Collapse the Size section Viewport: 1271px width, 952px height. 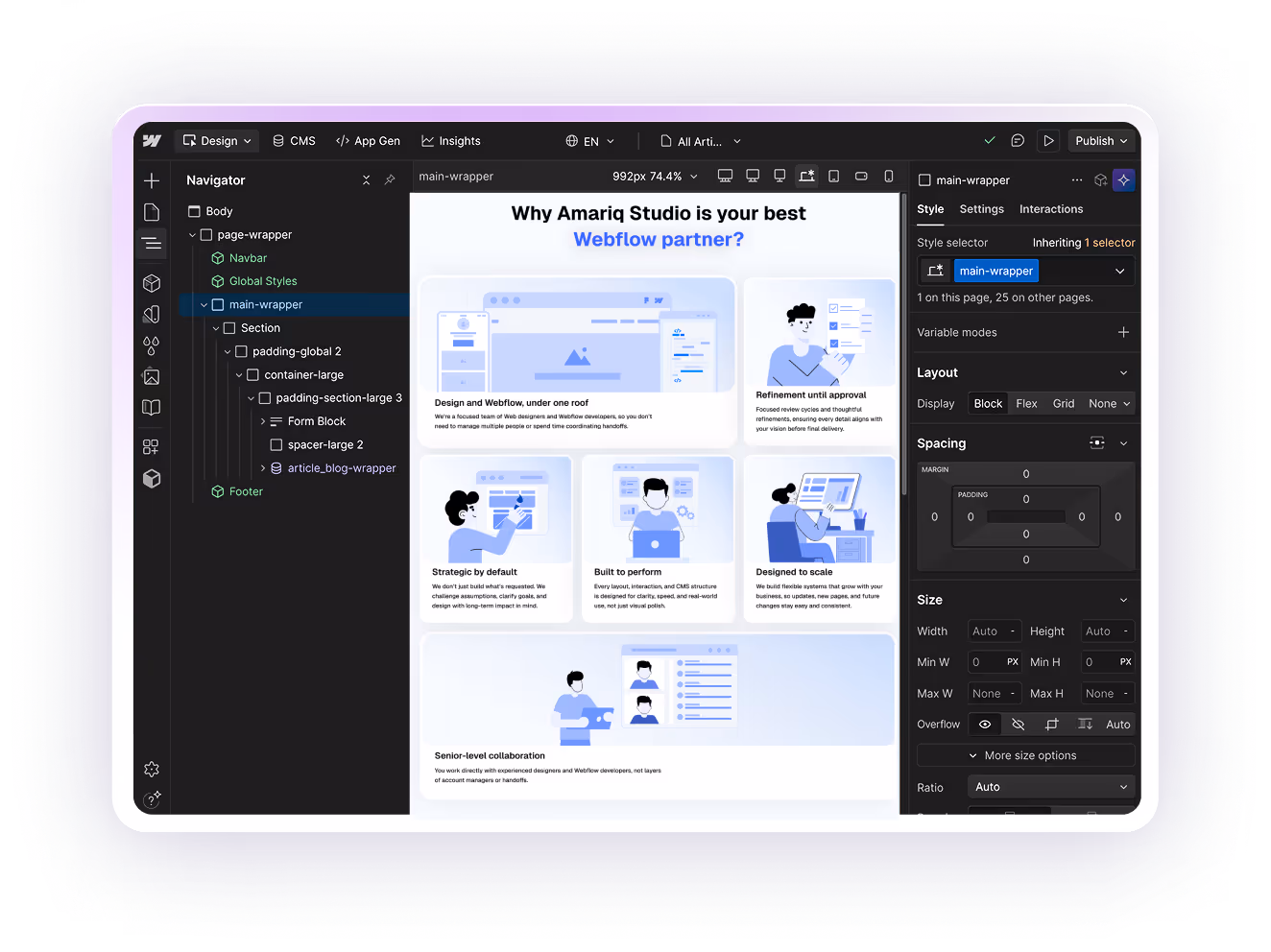coord(1123,600)
